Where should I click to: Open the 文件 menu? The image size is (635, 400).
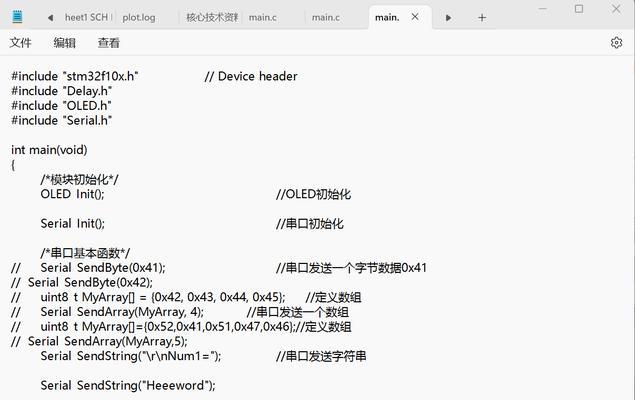(x=20, y=43)
